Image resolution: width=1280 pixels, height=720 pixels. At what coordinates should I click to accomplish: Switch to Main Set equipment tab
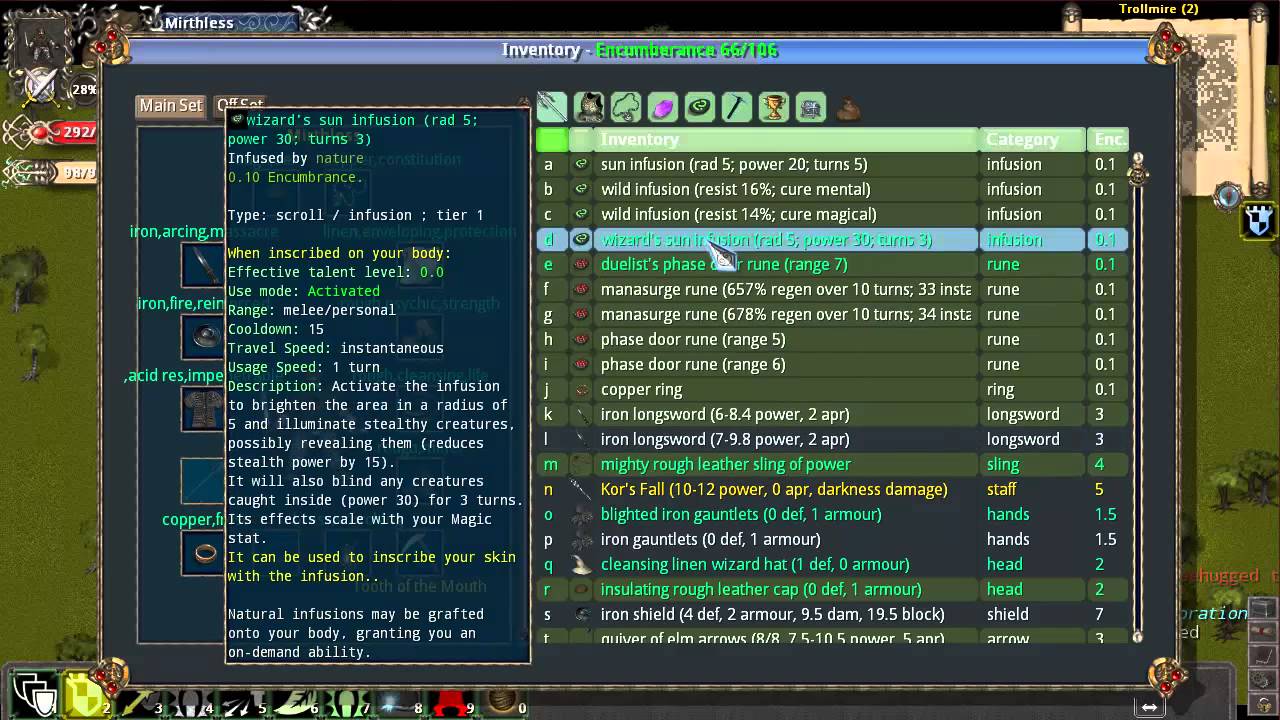click(x=171, y=105)
